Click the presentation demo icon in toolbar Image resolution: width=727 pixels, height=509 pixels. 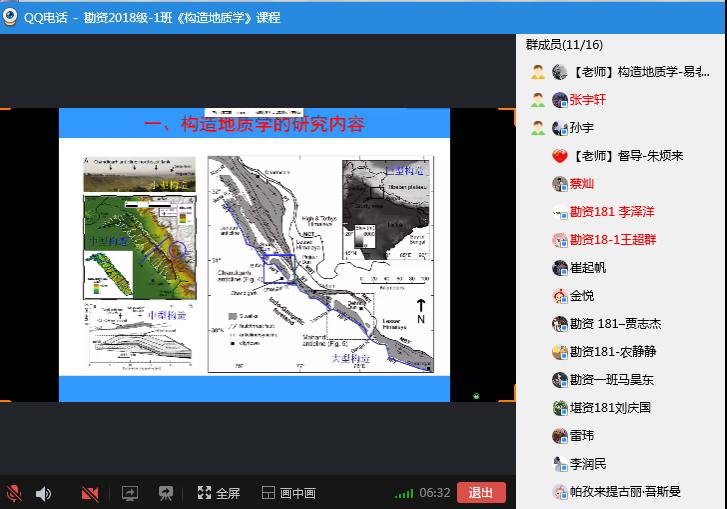pyautogui.click(x=166, y=493)
